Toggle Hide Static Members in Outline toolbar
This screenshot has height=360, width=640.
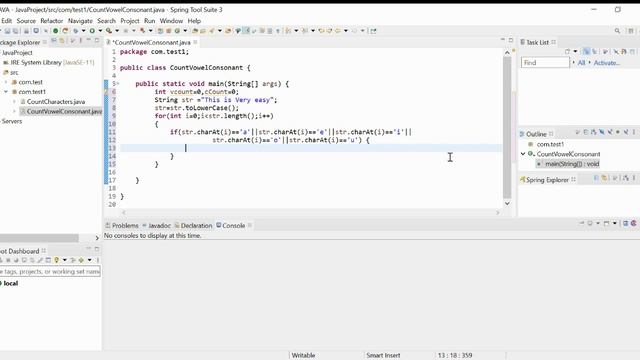(x=610, y=132)
